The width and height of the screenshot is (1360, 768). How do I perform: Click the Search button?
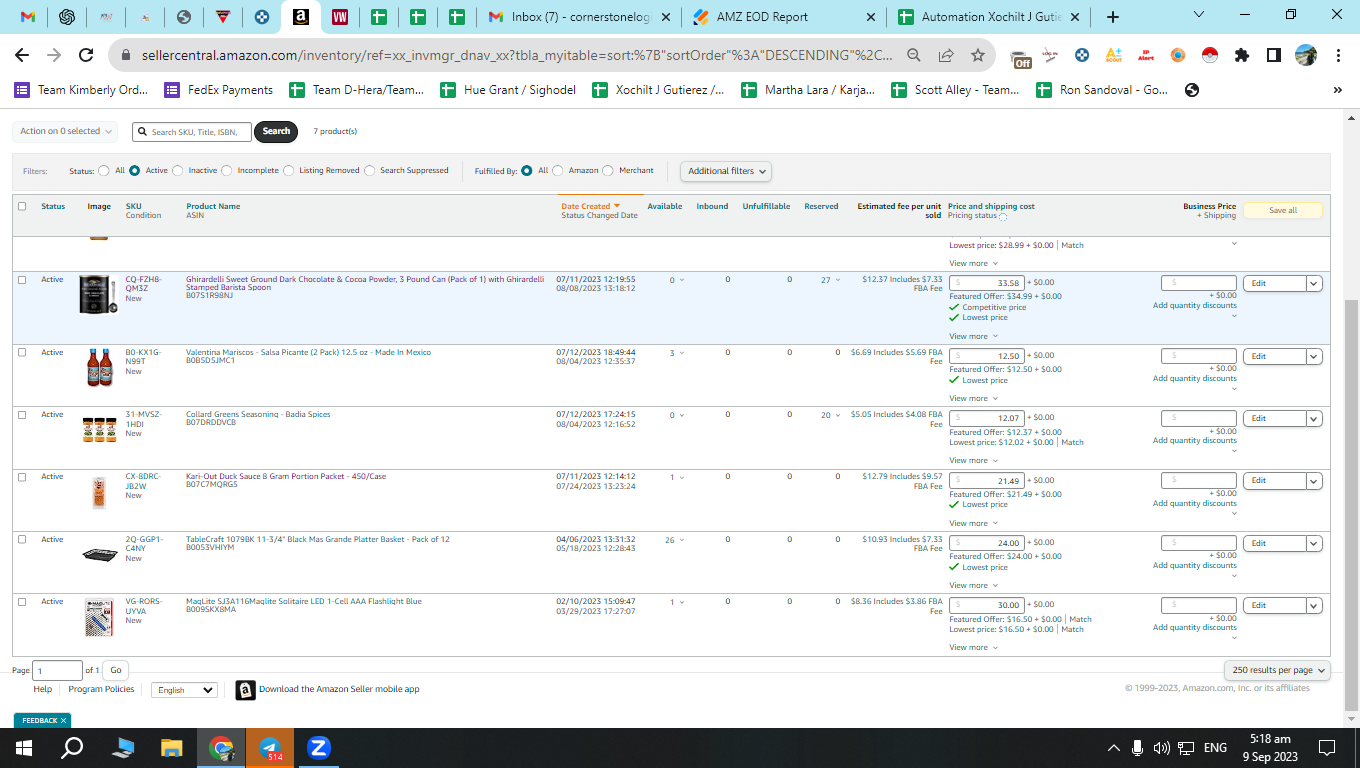(276, 131)
